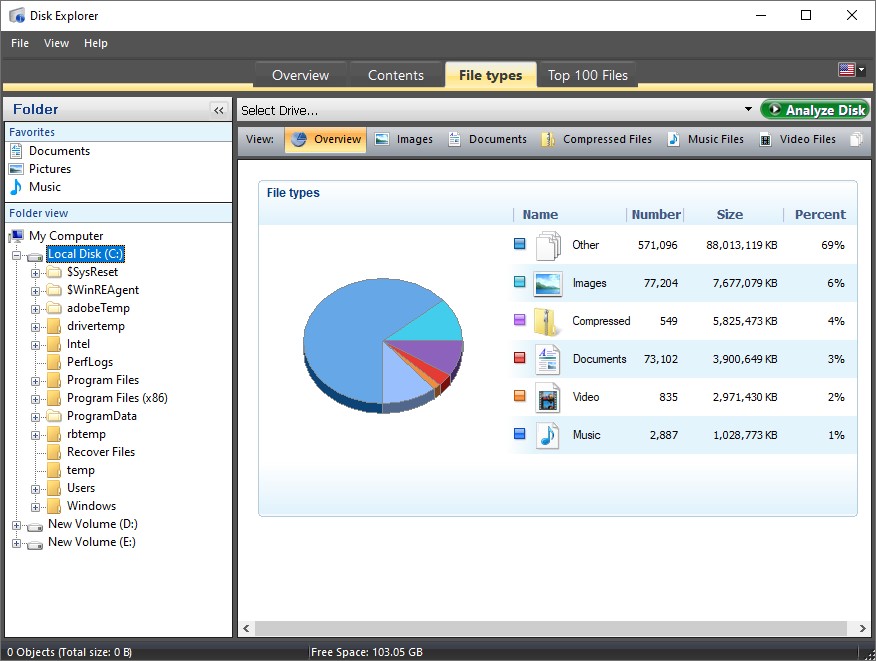Viewport: 876px width, 661px height.
Task: Toggle the checkbox beside the Other category
Action: coord(521,243)
